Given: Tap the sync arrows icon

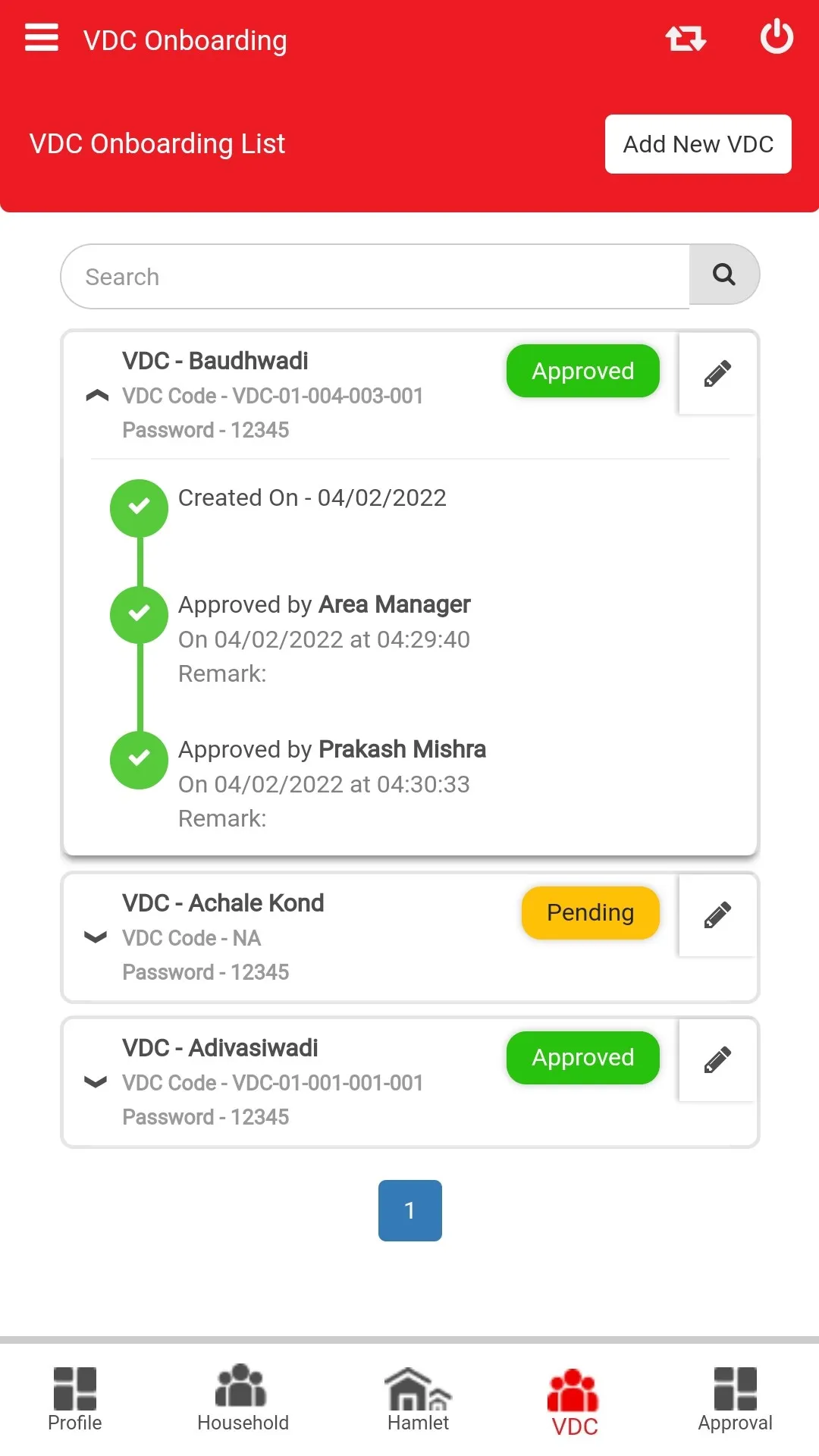Looking at the screenshot, I should 686,38.
